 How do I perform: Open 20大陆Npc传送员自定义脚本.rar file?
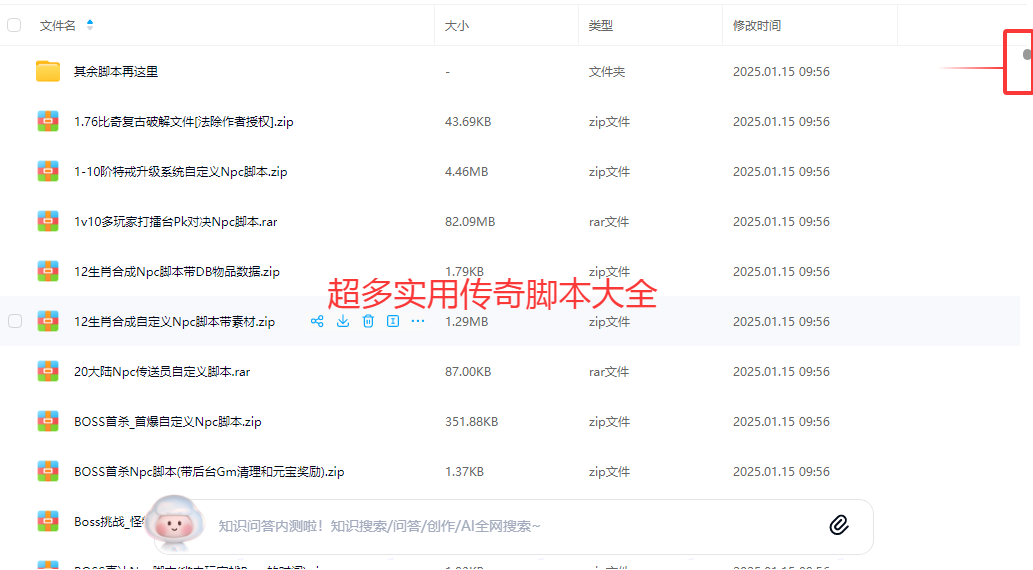161,371
